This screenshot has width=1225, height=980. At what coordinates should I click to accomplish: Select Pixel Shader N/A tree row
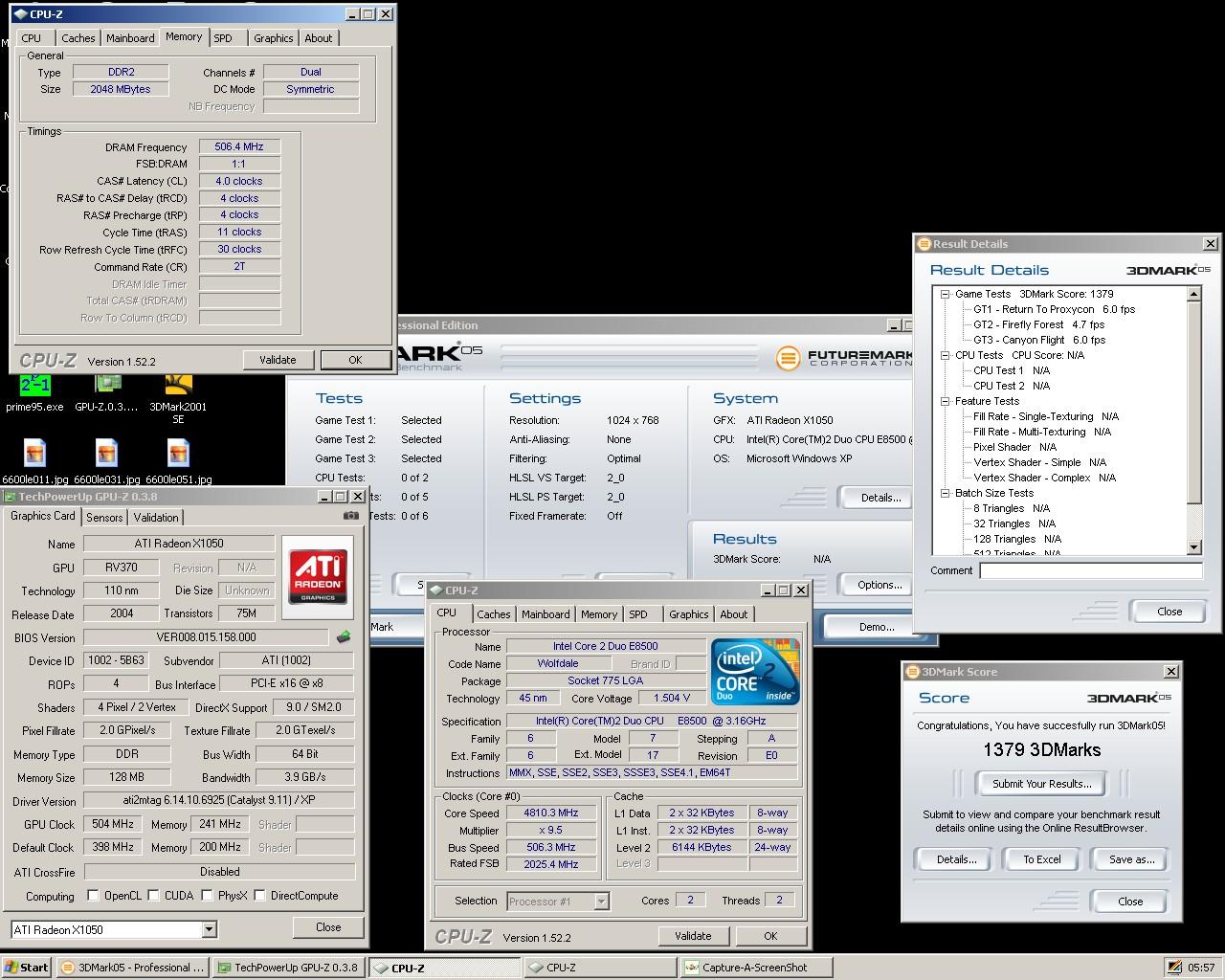click(1014, 447)
